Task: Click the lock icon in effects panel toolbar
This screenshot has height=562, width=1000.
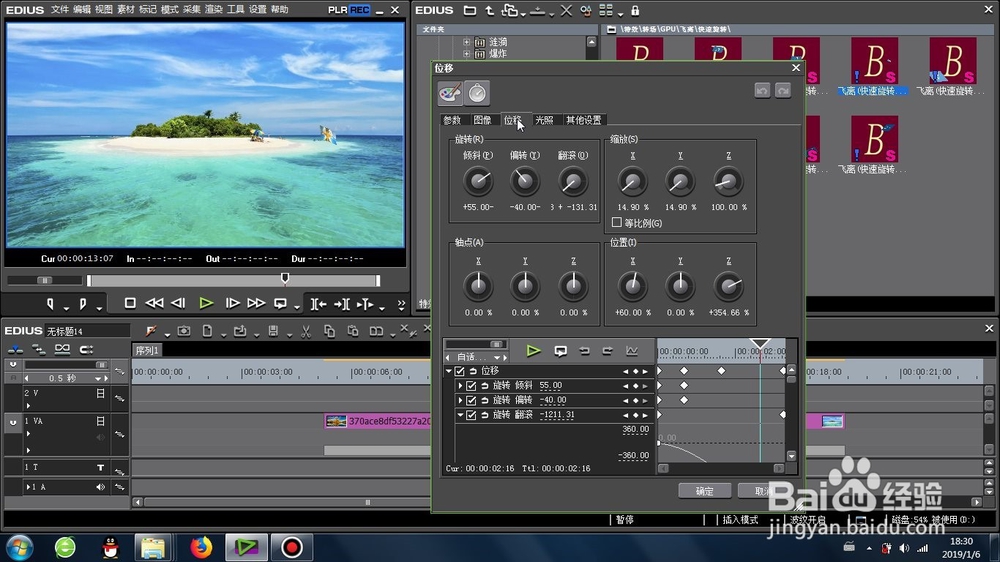Action: tap(635, 11)
